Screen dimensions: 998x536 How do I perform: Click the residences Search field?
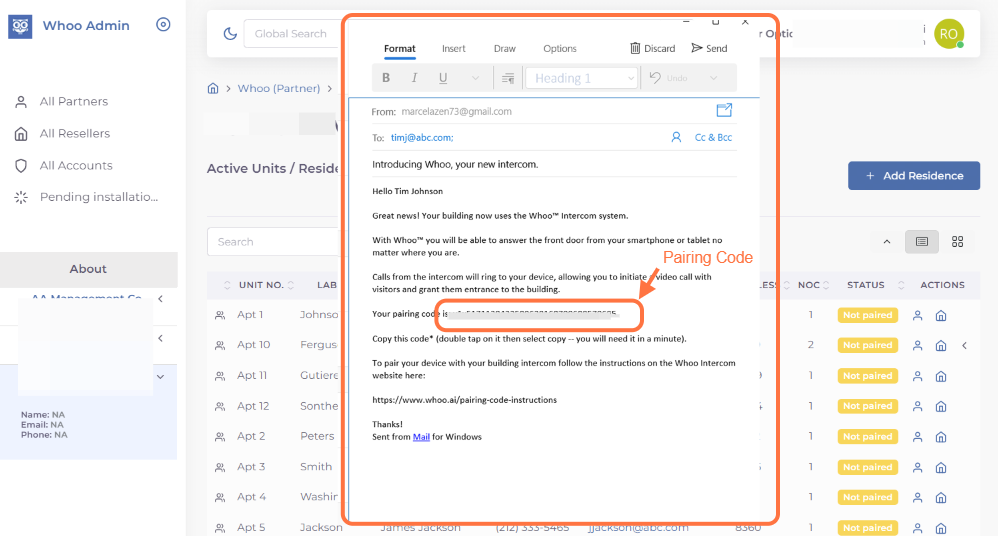[274, 242]
